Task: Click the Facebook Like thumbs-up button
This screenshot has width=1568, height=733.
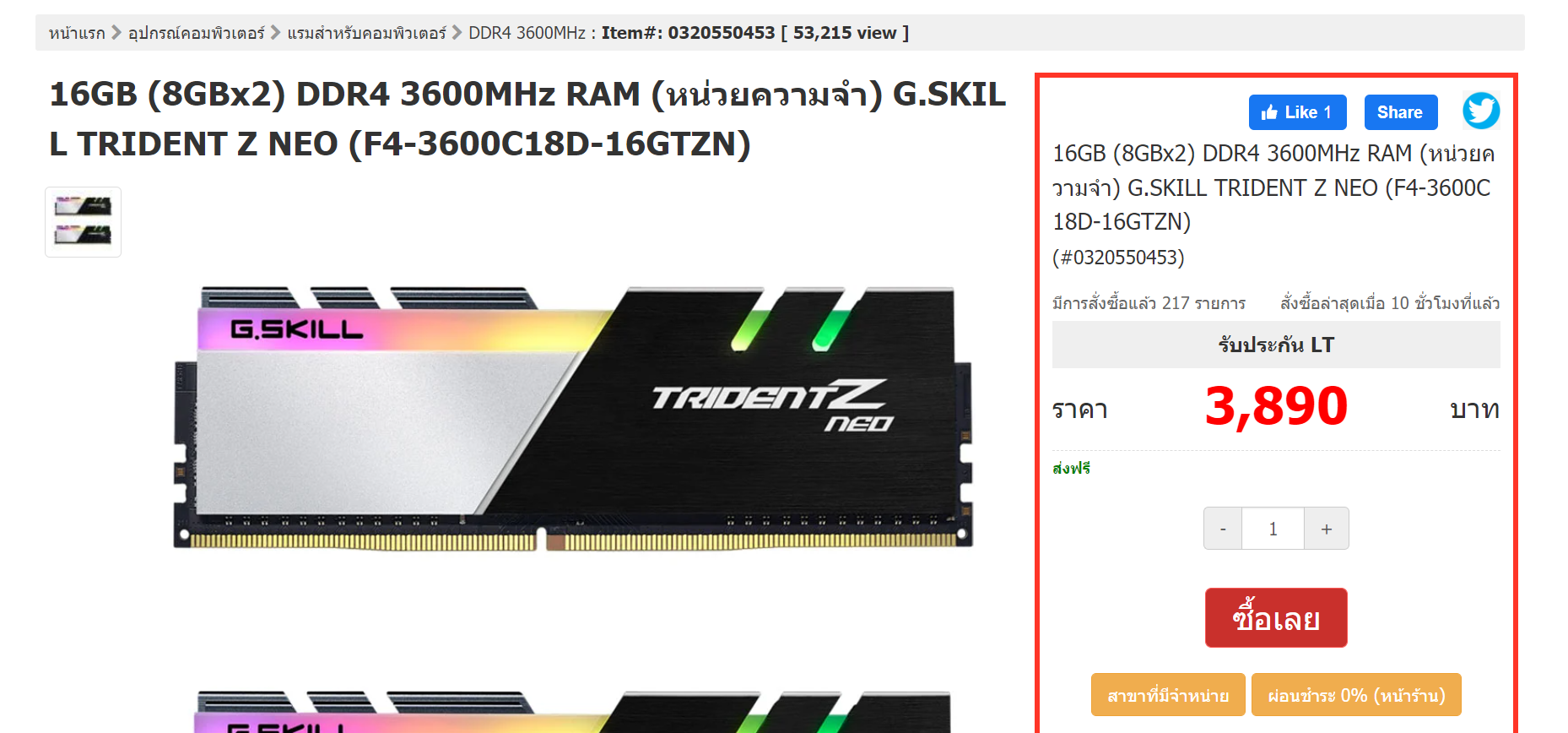Action: (x=1297, y=112)
